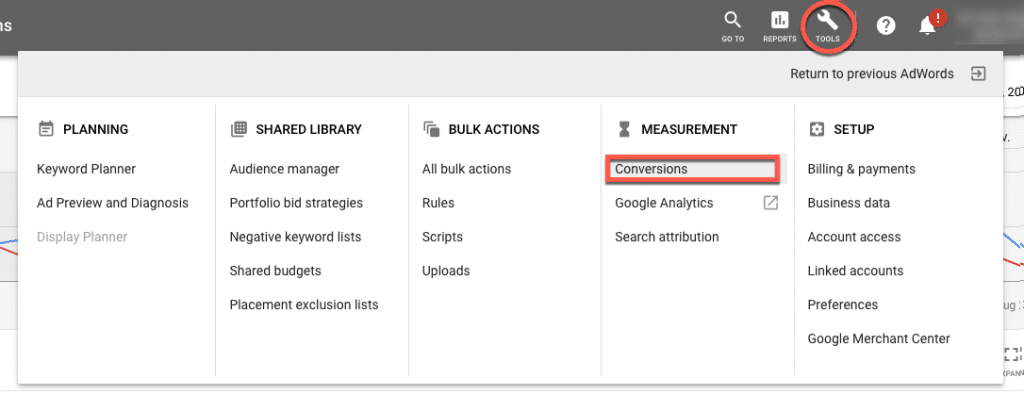1024x412 pixels.
Task: Click the external link icon next to Google Analytics
Action: pyautogui.click(x=771, y=203)
